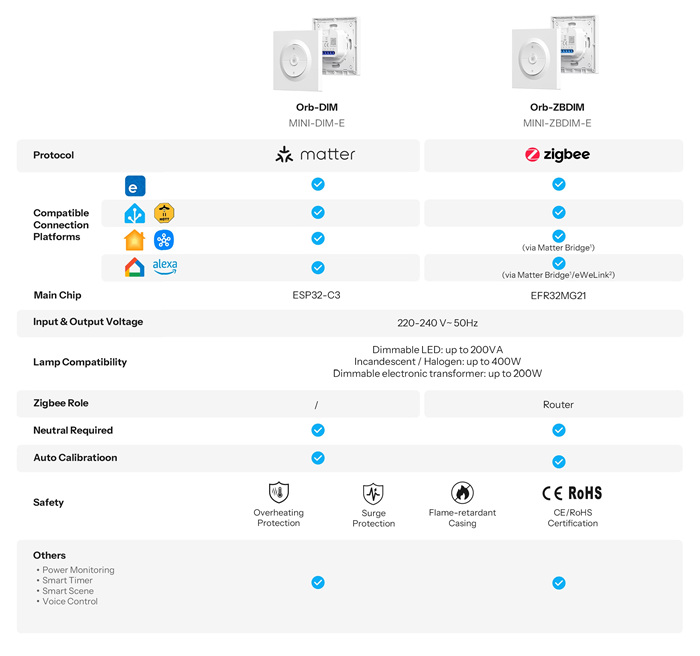Click Orb-ZBDIM Auto Calibration checkmark
Viewport: 700px width, 656px height.
[x=559, y=461]
